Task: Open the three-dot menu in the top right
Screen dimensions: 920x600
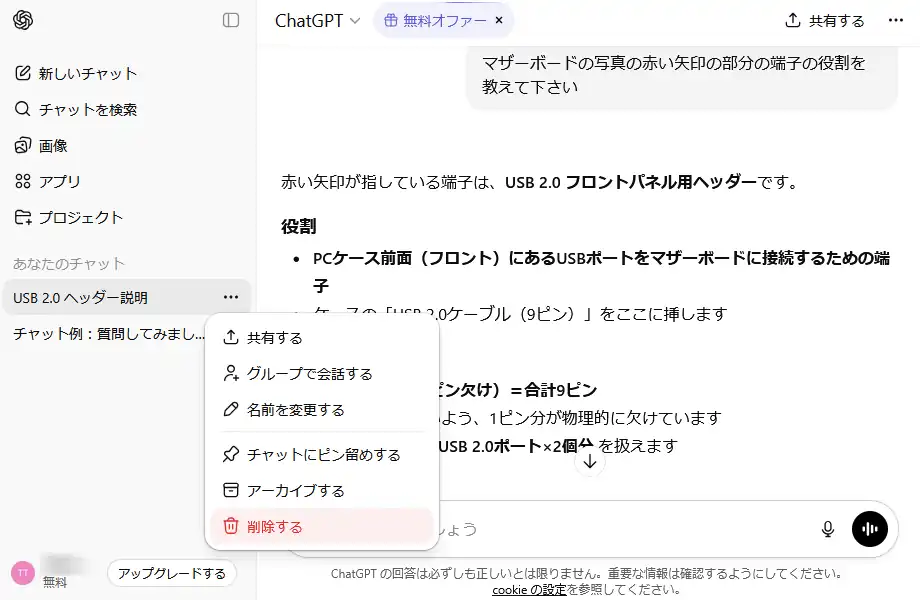Action: point(897,20)
